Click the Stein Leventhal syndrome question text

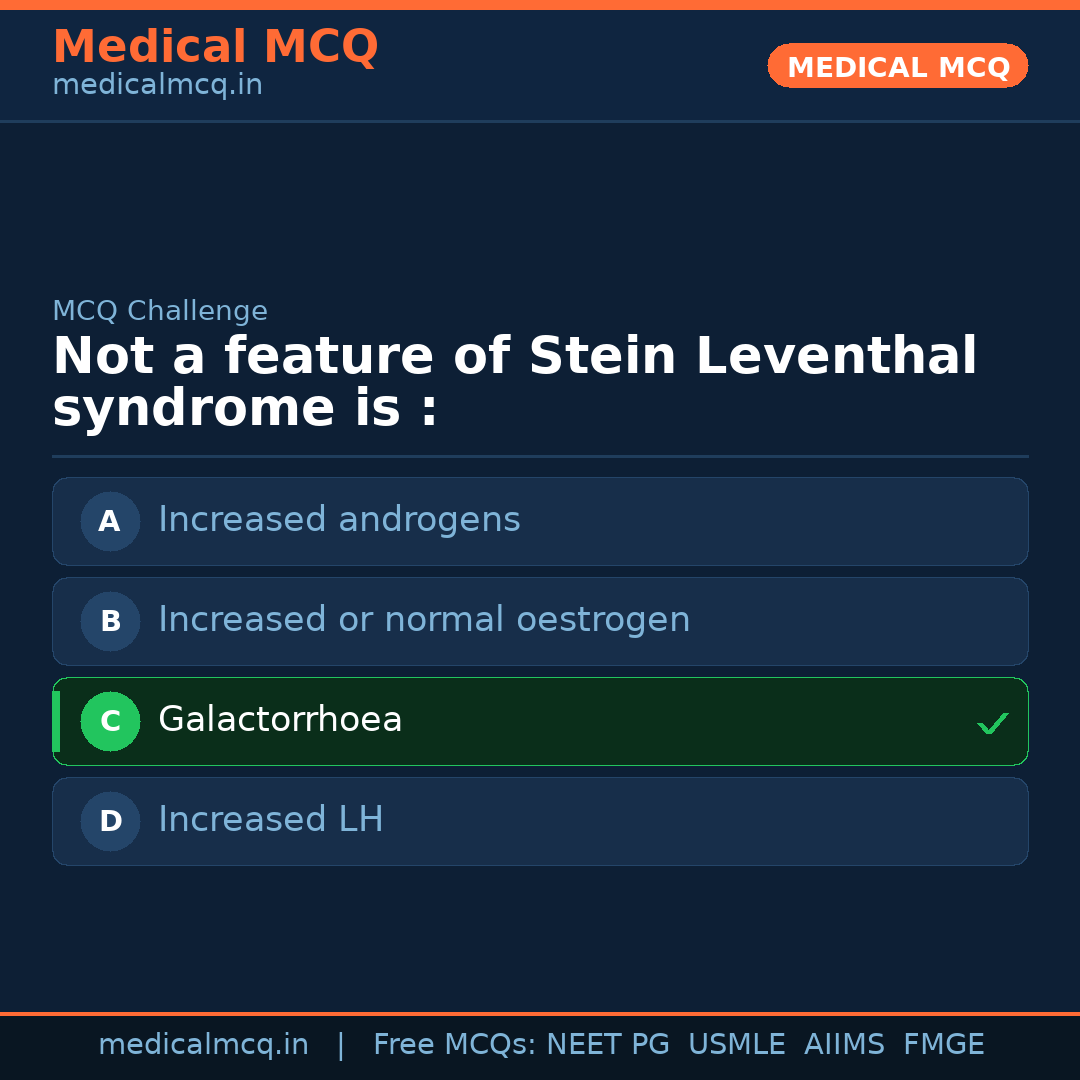click(x=514, y=382)
